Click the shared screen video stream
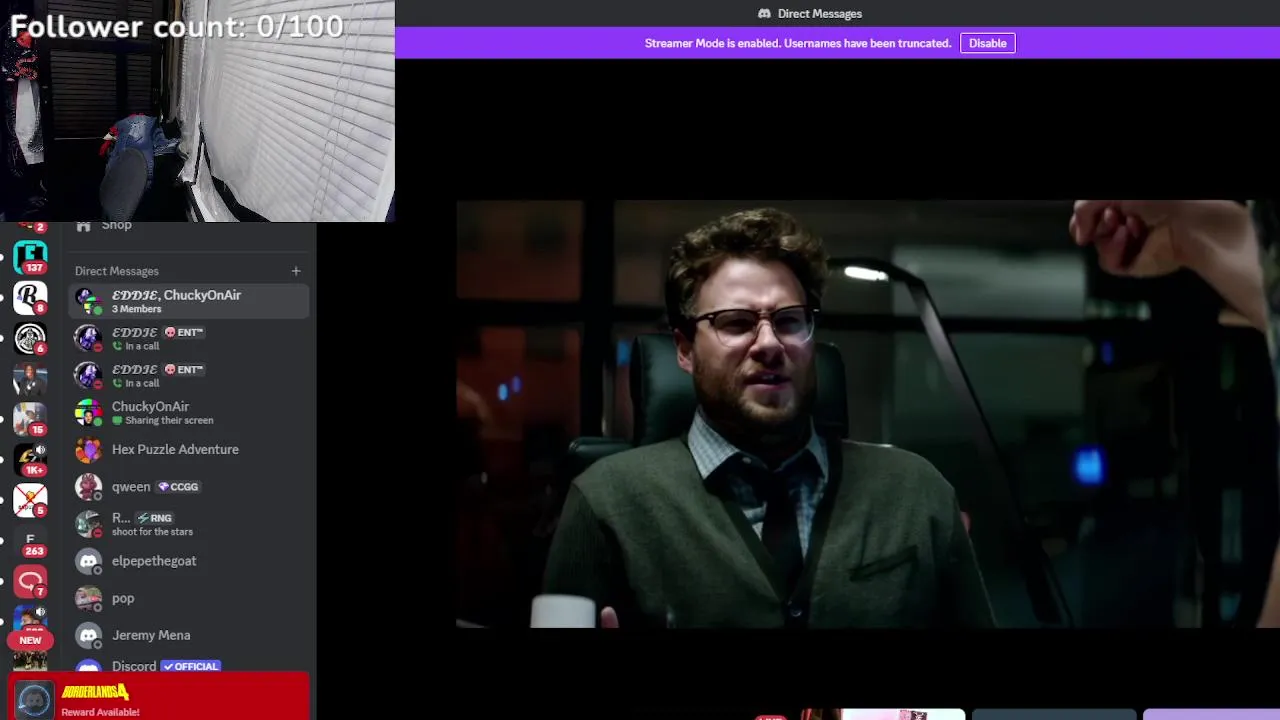 coord(867,414)
